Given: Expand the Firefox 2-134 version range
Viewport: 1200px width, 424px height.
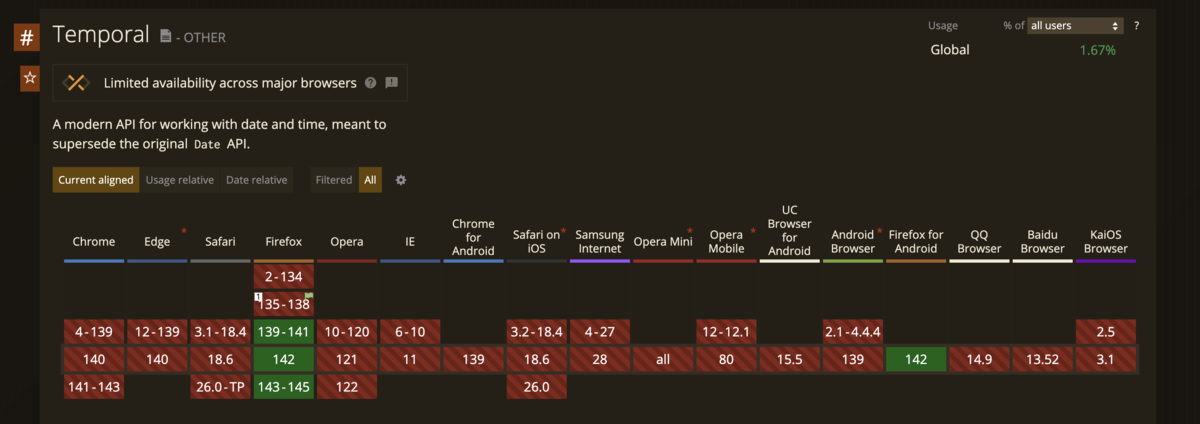Looking at the screenshot, I should pos(284,276).
